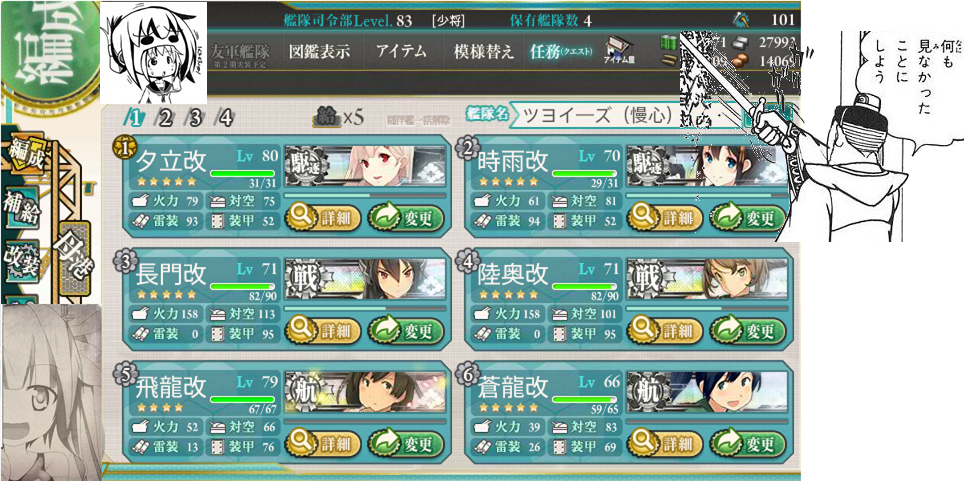Open the 補給 resupply sidebar icon
This screenshot has width=964, height=481.
22,208
